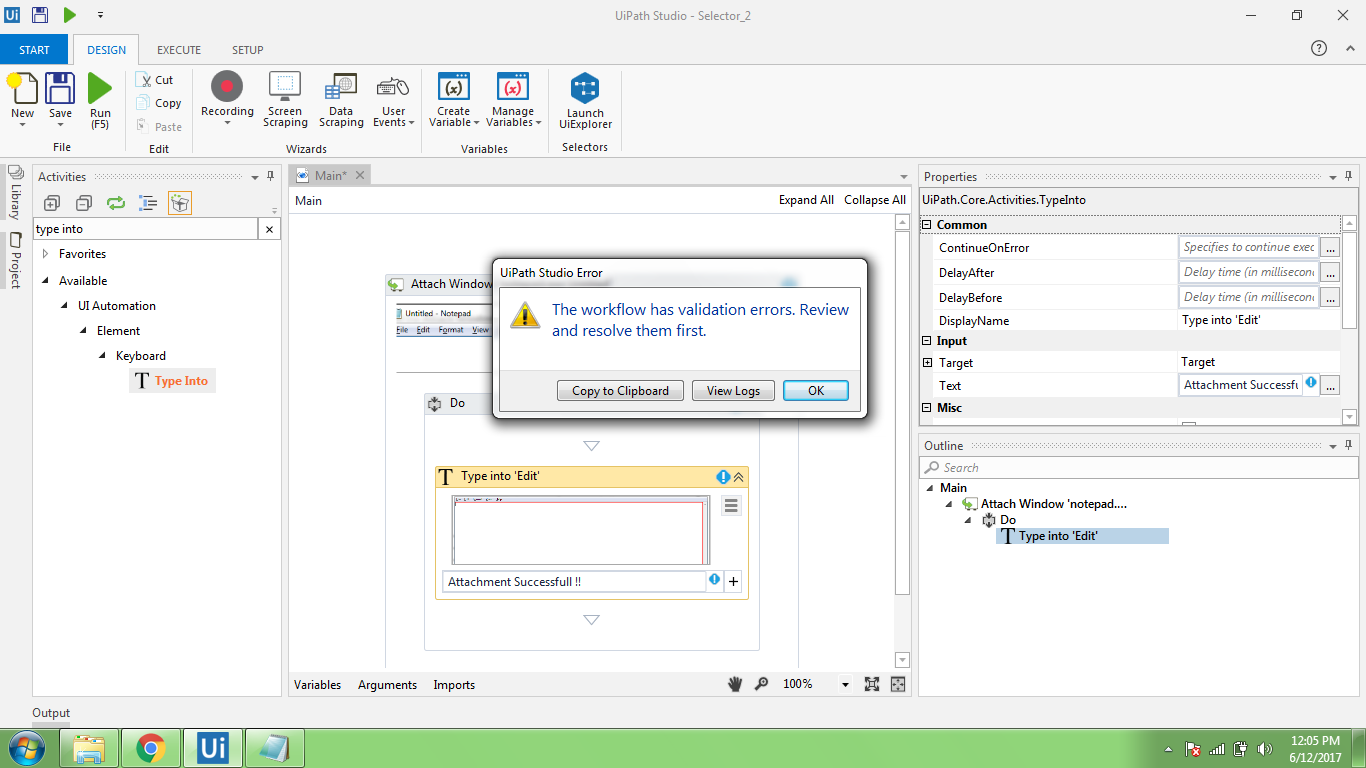Collapse the Type into 'Edit' activity chevron
Image resolution: width=1366 pixels, height=768 pixels.
(739, 477)
